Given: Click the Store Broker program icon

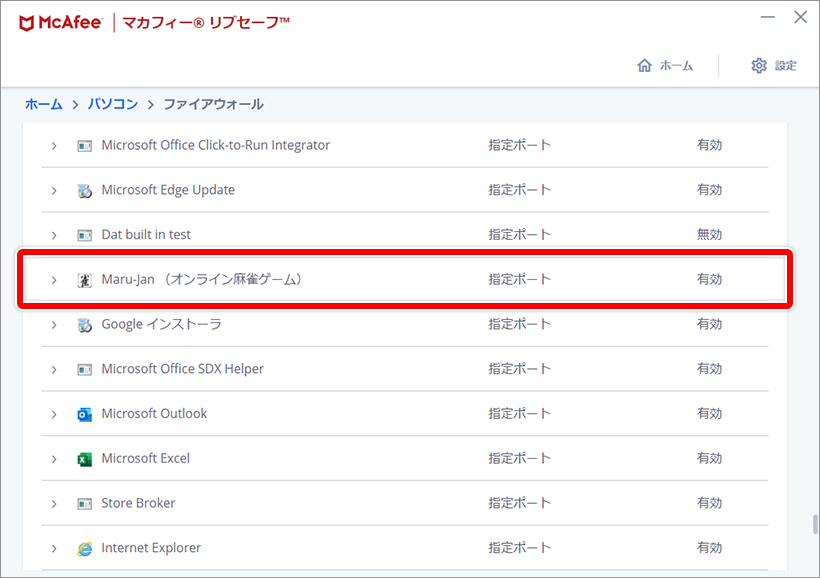Looking at the screenshot, I should [84, 503].
